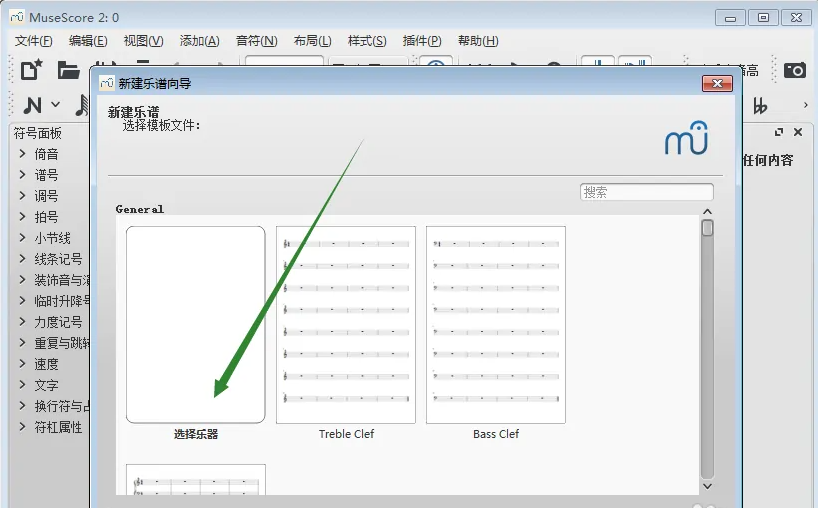818x508 pixels.
Task: Minimize the MuseScore window
Action: pyautogui.click(x=730, y=18)
